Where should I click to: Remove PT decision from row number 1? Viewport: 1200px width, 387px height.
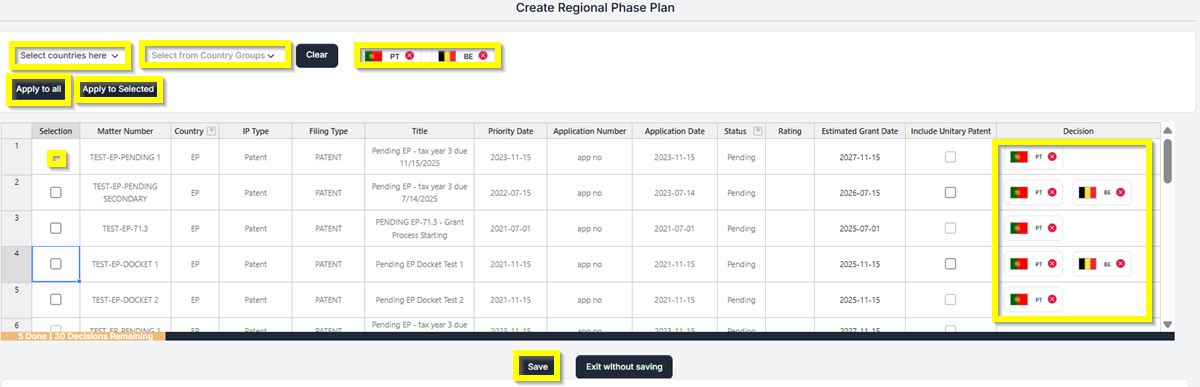[x=1052, y=157]
